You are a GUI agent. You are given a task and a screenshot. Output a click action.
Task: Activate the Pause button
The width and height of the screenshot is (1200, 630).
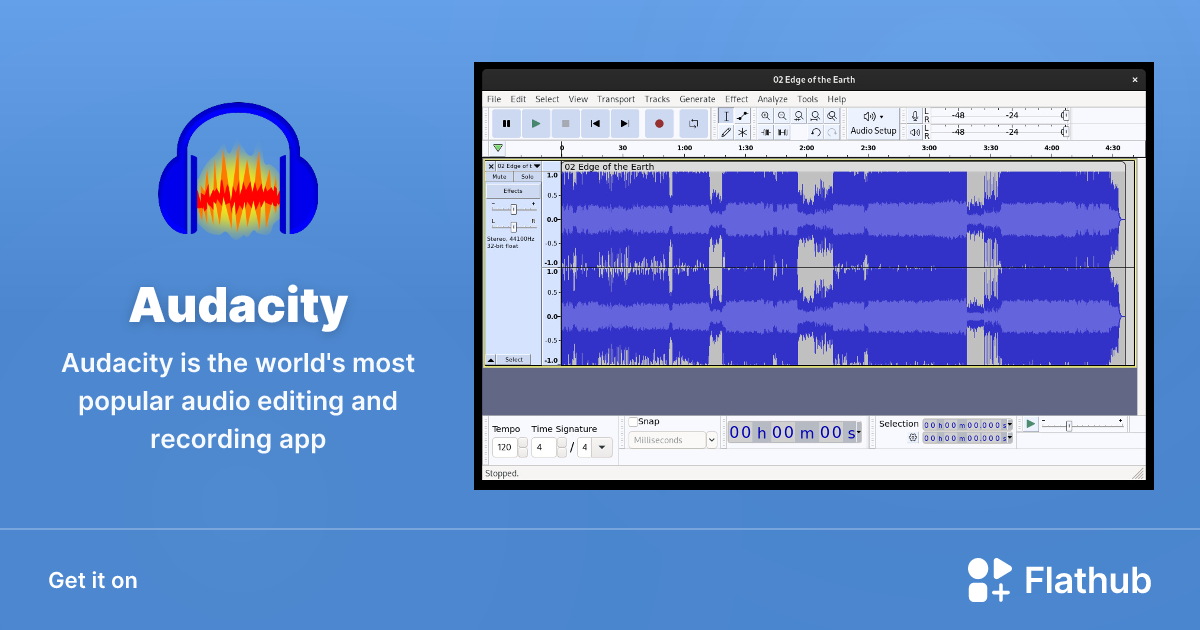[506, 122]
